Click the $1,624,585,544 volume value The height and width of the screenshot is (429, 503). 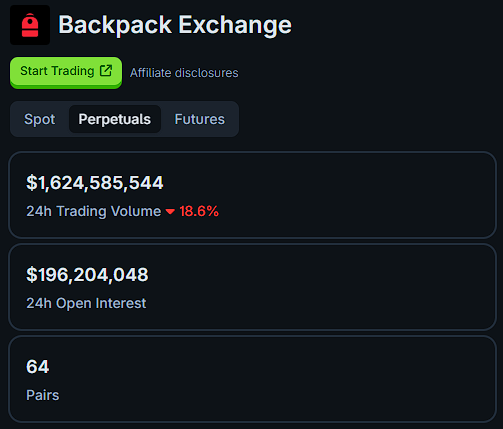[95, 183]
